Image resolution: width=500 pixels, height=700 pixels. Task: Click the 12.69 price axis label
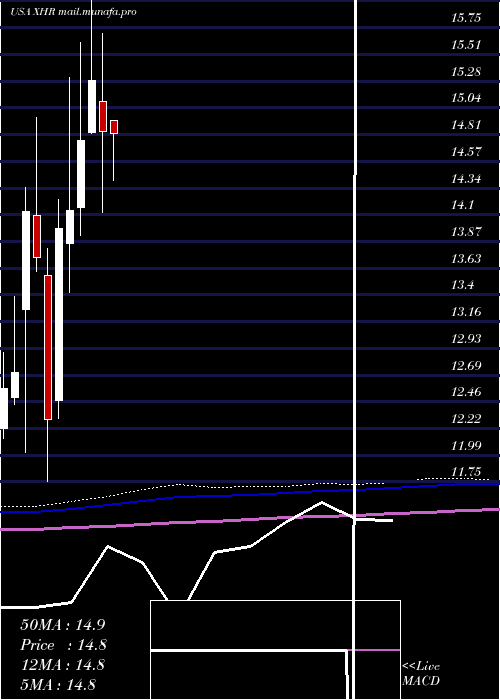point(466,366)
